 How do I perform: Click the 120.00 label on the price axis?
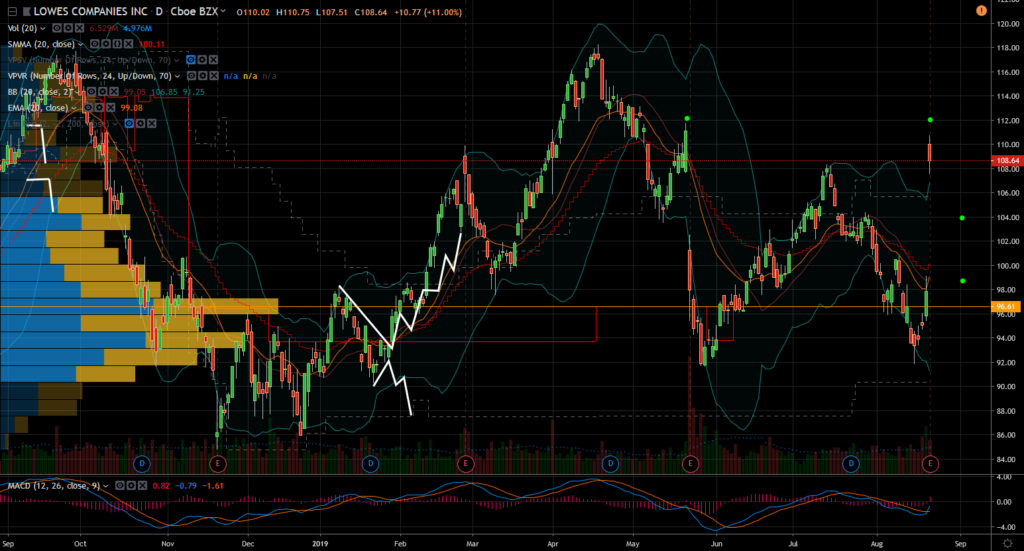coord(1008,24)
